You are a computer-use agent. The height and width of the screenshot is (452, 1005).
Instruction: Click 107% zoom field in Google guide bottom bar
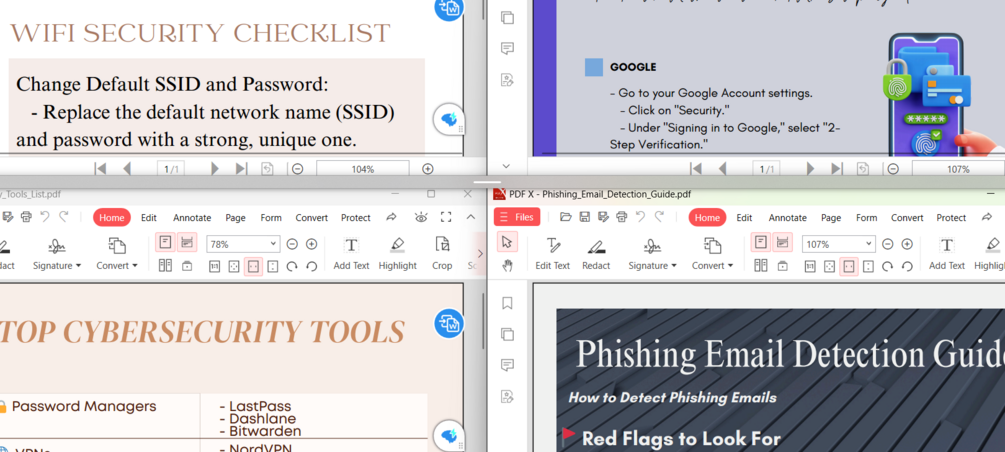[958, 169]
